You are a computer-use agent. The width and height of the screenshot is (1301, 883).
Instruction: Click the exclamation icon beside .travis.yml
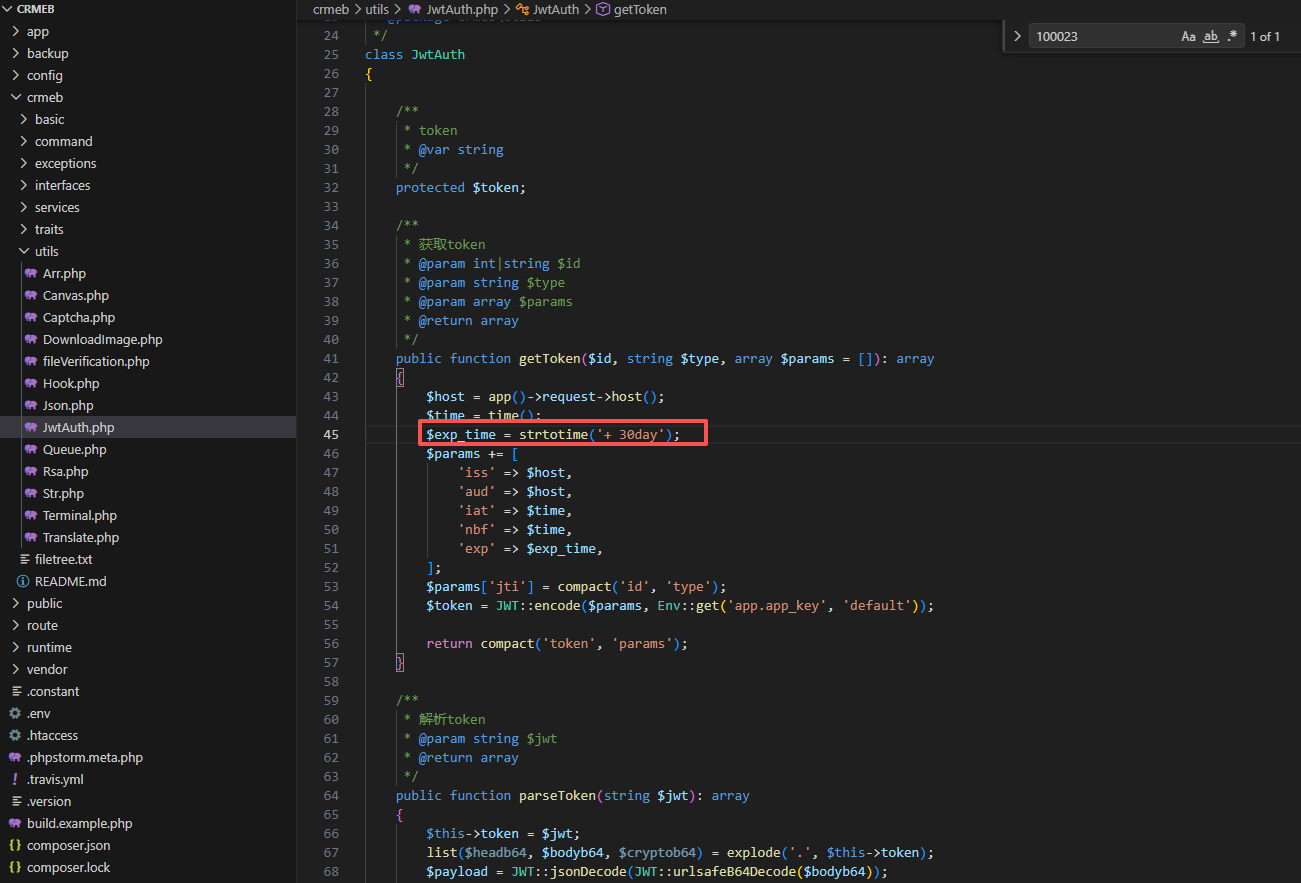click(15, 779)
